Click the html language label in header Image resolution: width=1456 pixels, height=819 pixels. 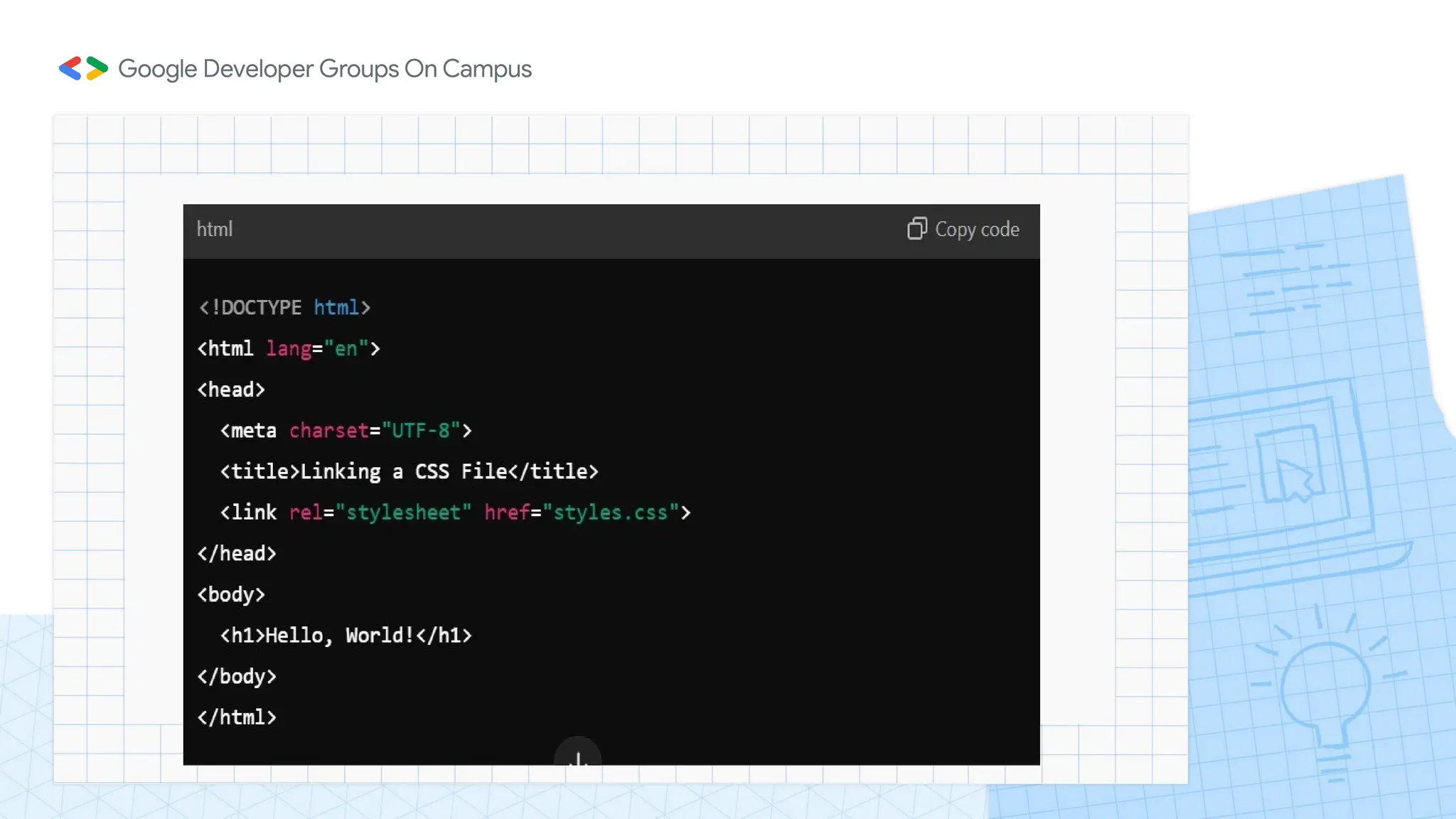[215, 229]
